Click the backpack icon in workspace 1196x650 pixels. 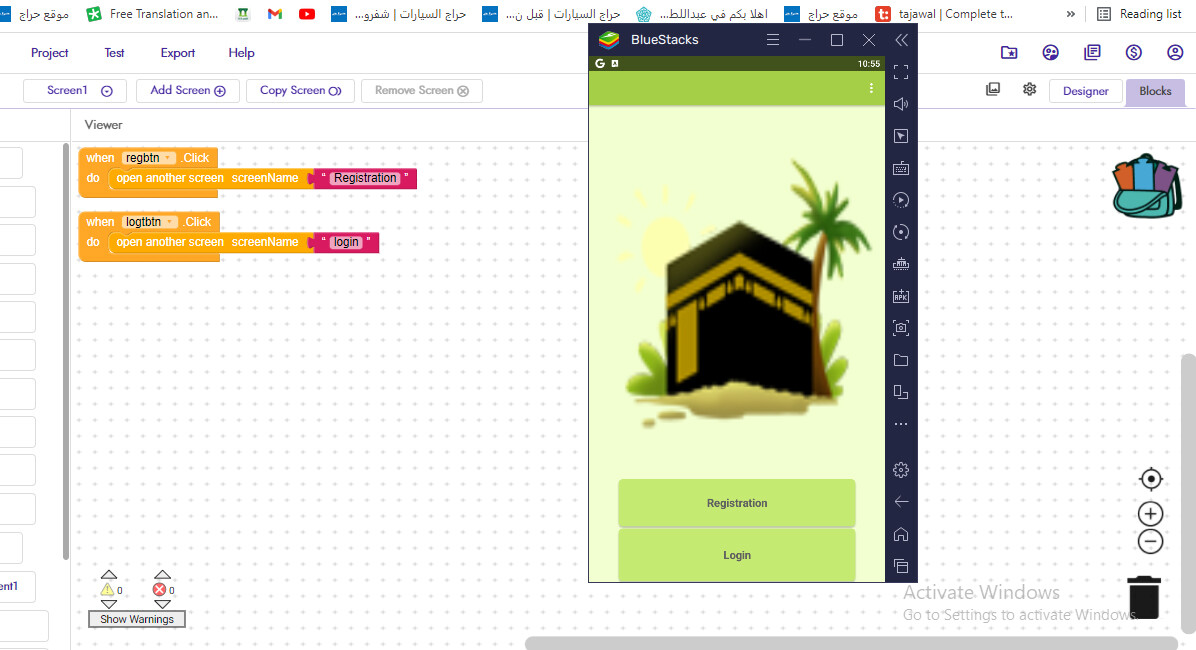(1147, 185)
